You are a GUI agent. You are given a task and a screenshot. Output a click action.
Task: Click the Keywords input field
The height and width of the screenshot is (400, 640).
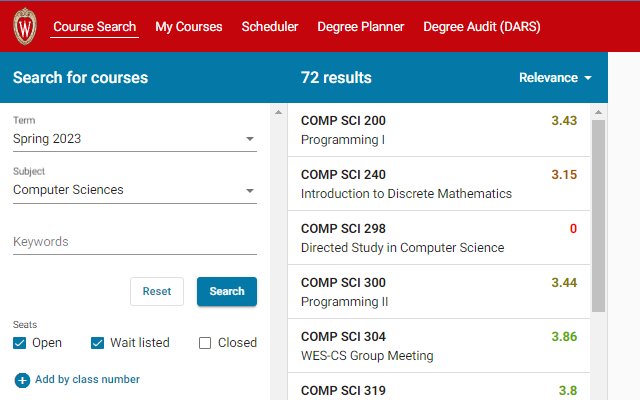point(134,242)
